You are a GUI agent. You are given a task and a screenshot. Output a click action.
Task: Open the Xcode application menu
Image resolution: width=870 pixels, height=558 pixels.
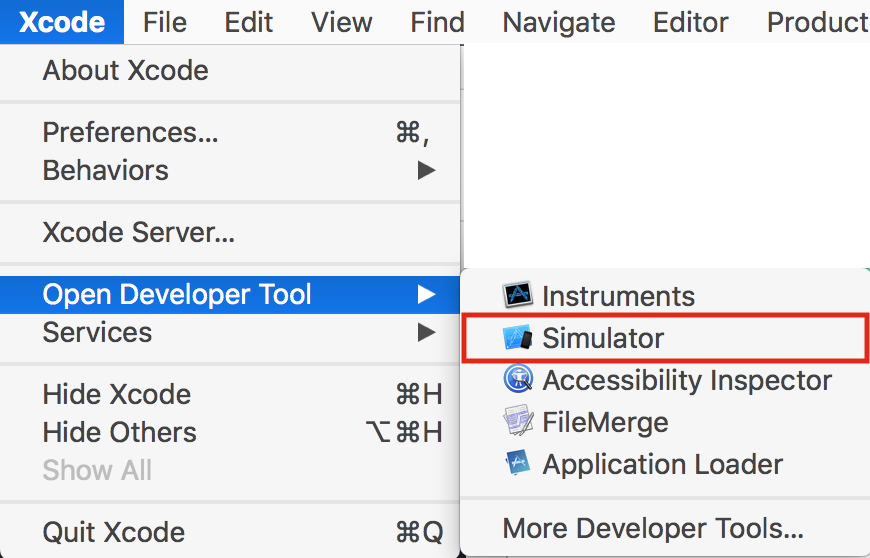(62, 22)
